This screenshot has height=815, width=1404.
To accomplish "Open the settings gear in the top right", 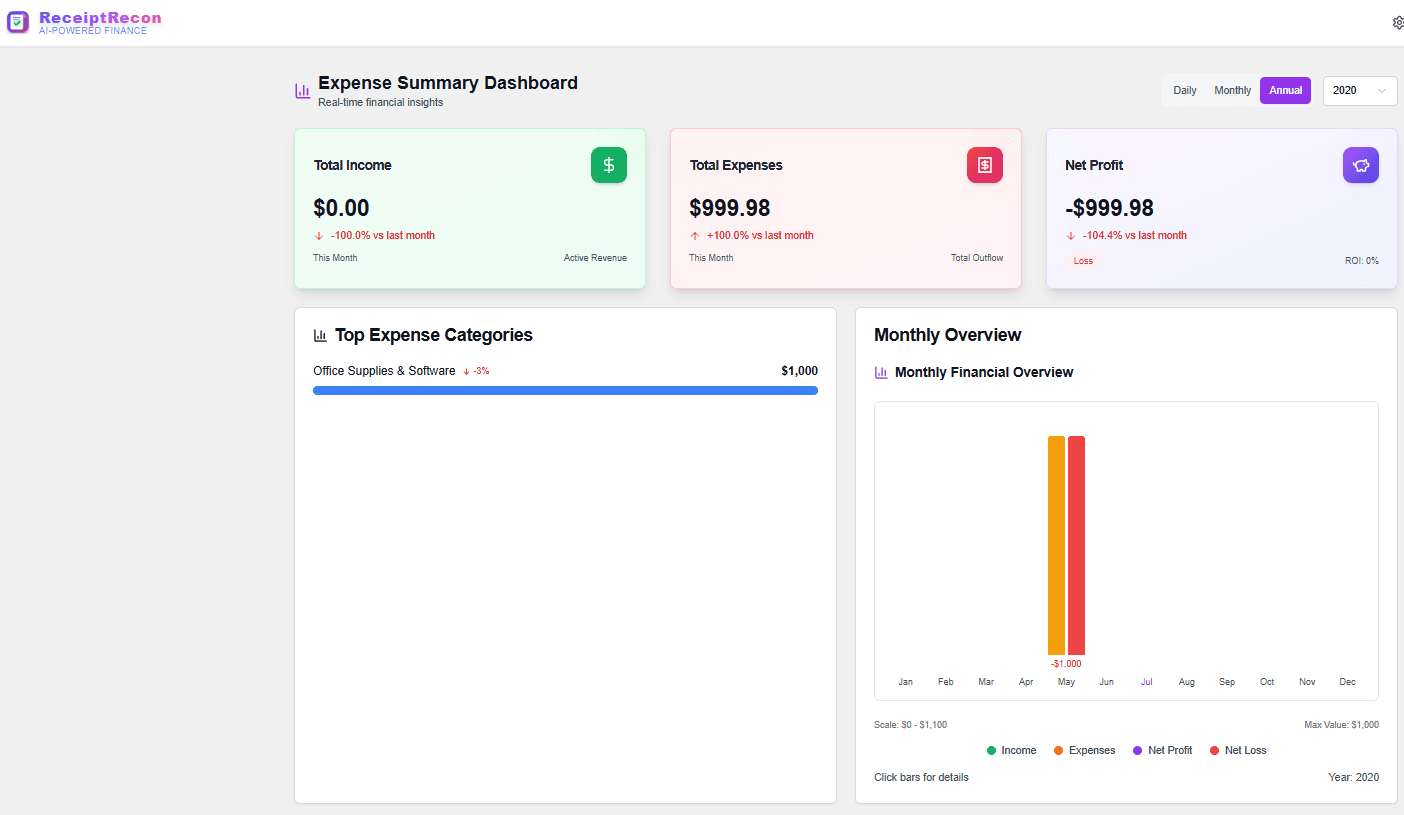I will click(1398, 21).
